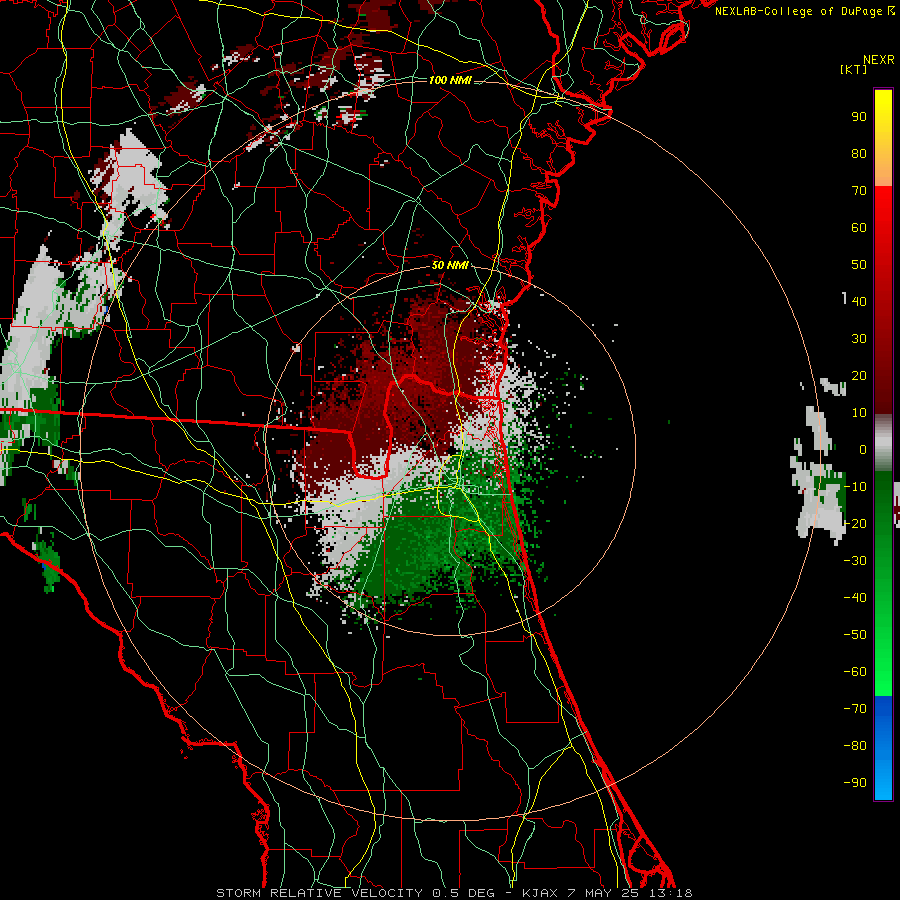Pick the bright green segment of color bar

(x=883, y=660)
